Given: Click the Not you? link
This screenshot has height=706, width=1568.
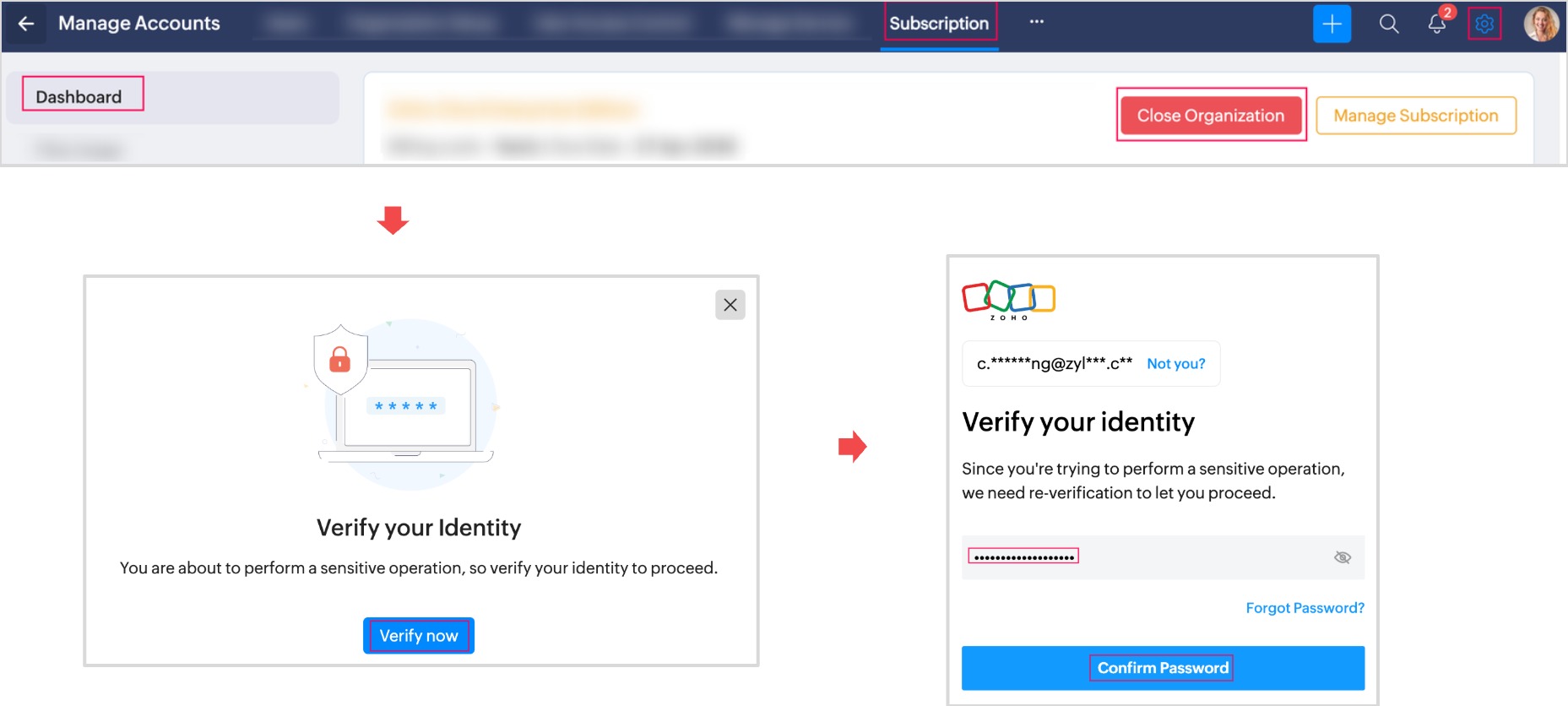Looking at the screenshot, I should (x=1175, y=364).
